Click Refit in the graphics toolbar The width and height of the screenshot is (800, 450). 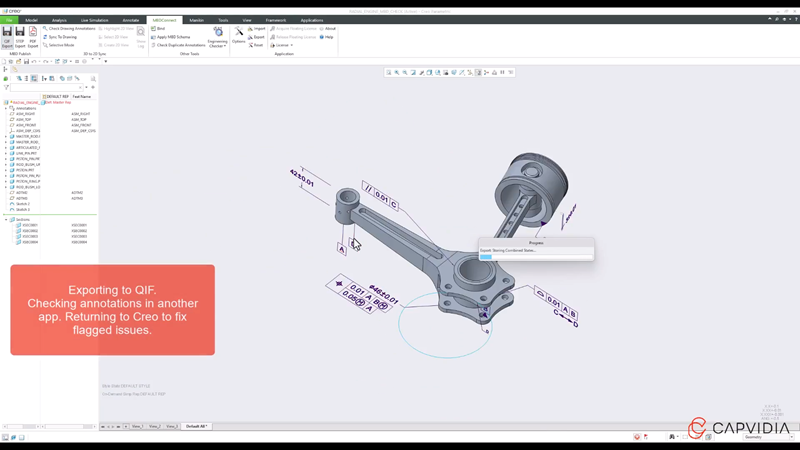tap(389, 72)
